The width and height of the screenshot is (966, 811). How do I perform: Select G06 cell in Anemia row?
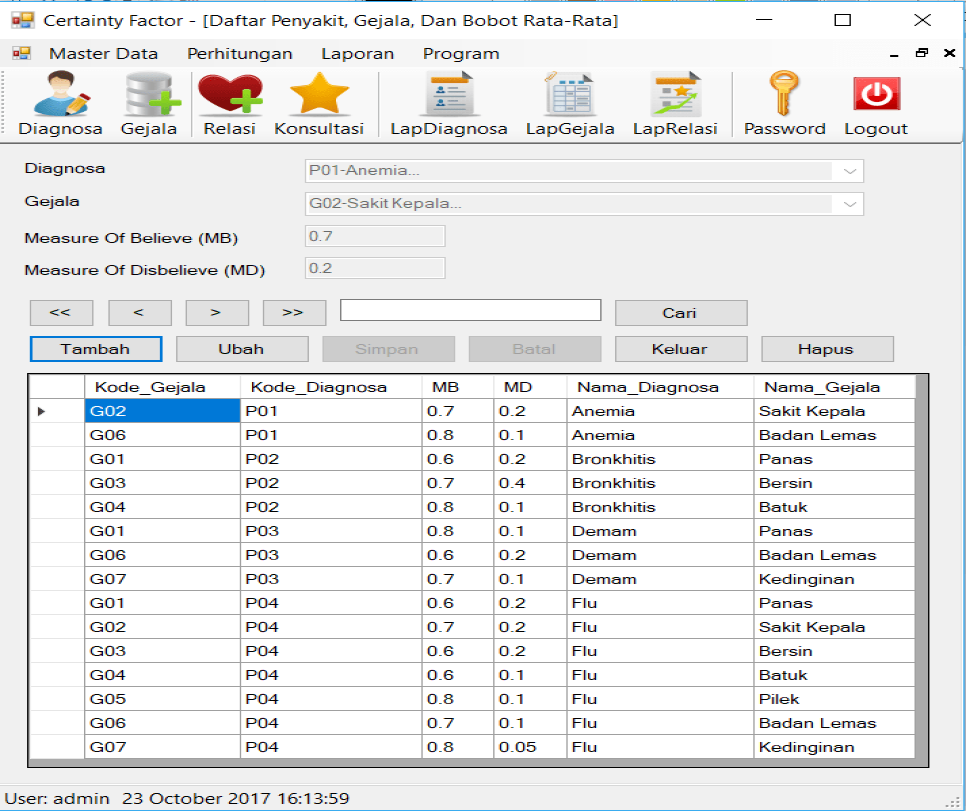[x=162, y=435]
